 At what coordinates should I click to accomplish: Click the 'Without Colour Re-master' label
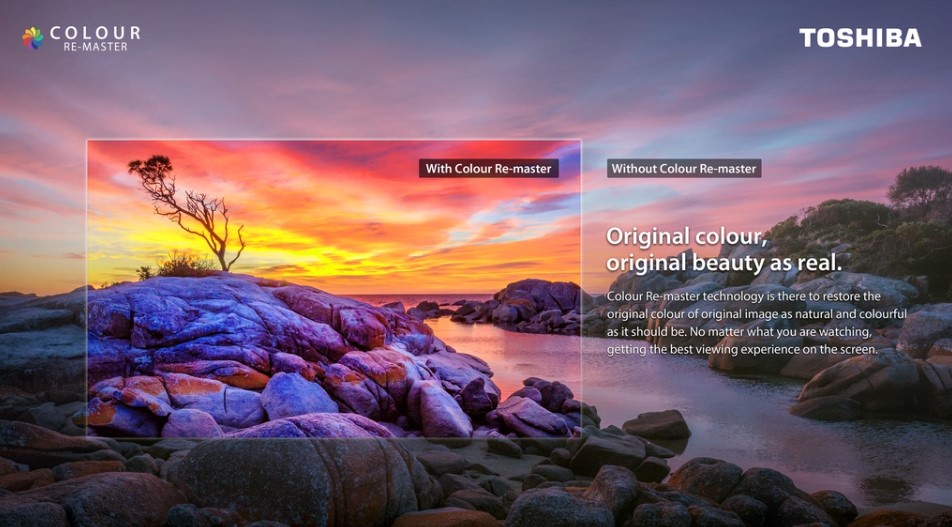[684, 168]
